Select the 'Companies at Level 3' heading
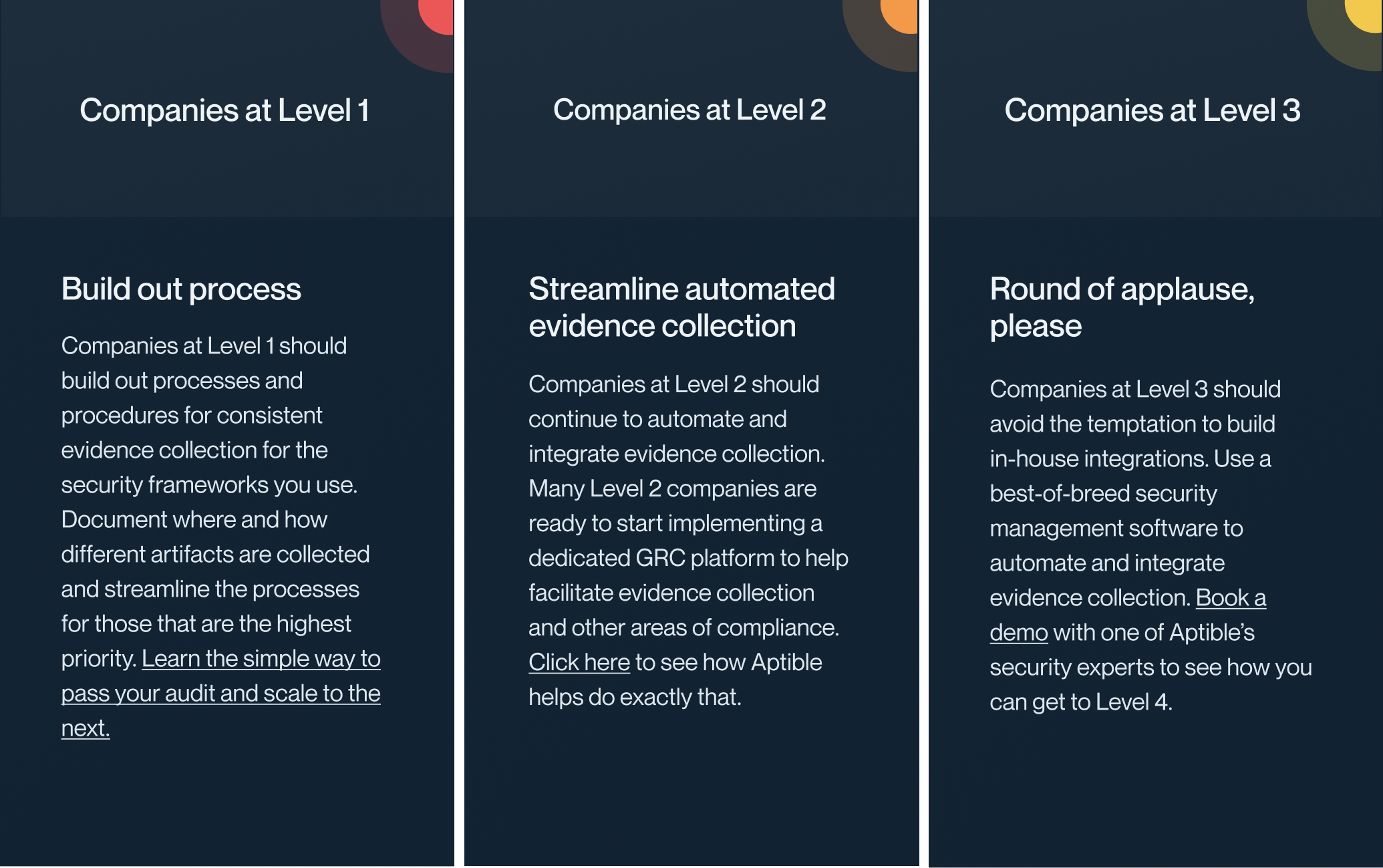 [x=1152, y=110]
